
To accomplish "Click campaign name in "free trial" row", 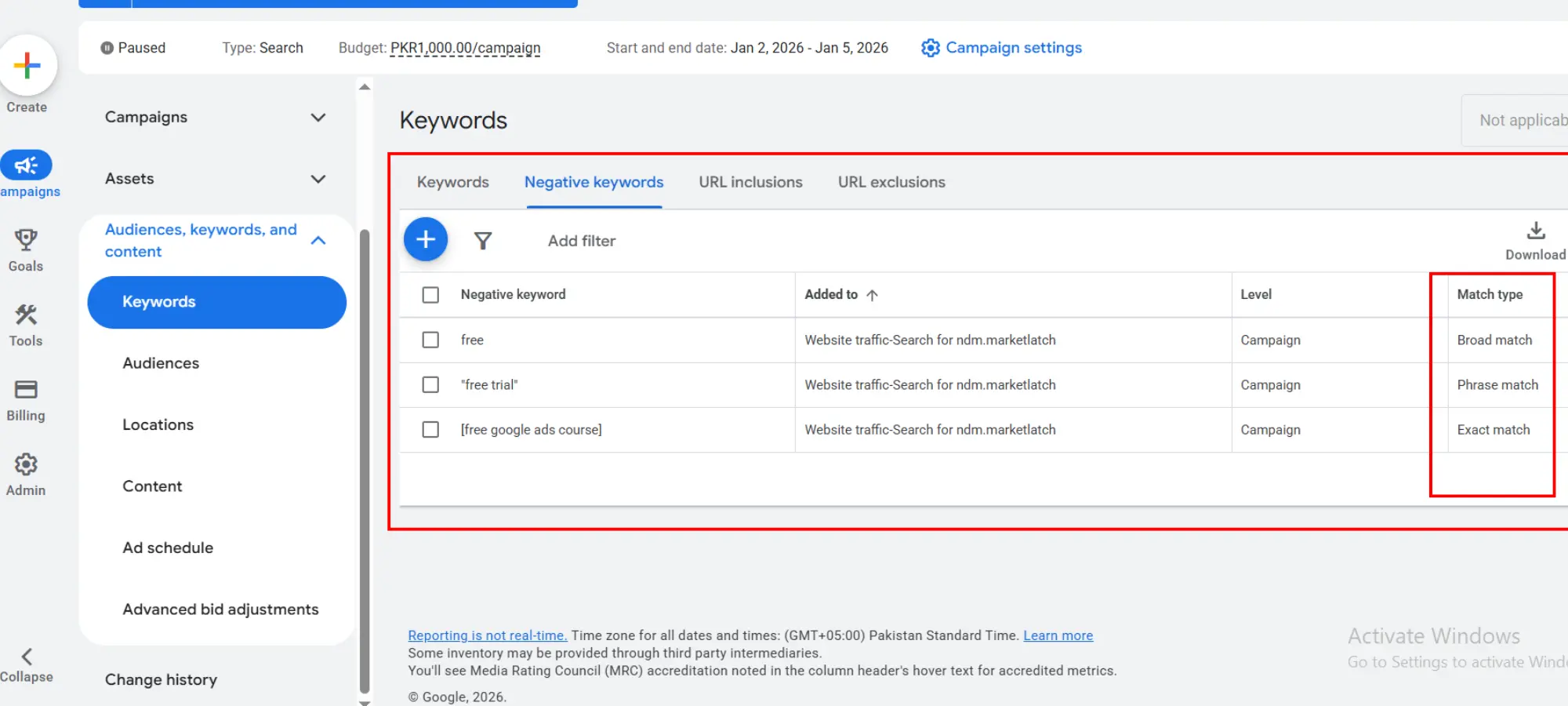I will pos(930,384).
